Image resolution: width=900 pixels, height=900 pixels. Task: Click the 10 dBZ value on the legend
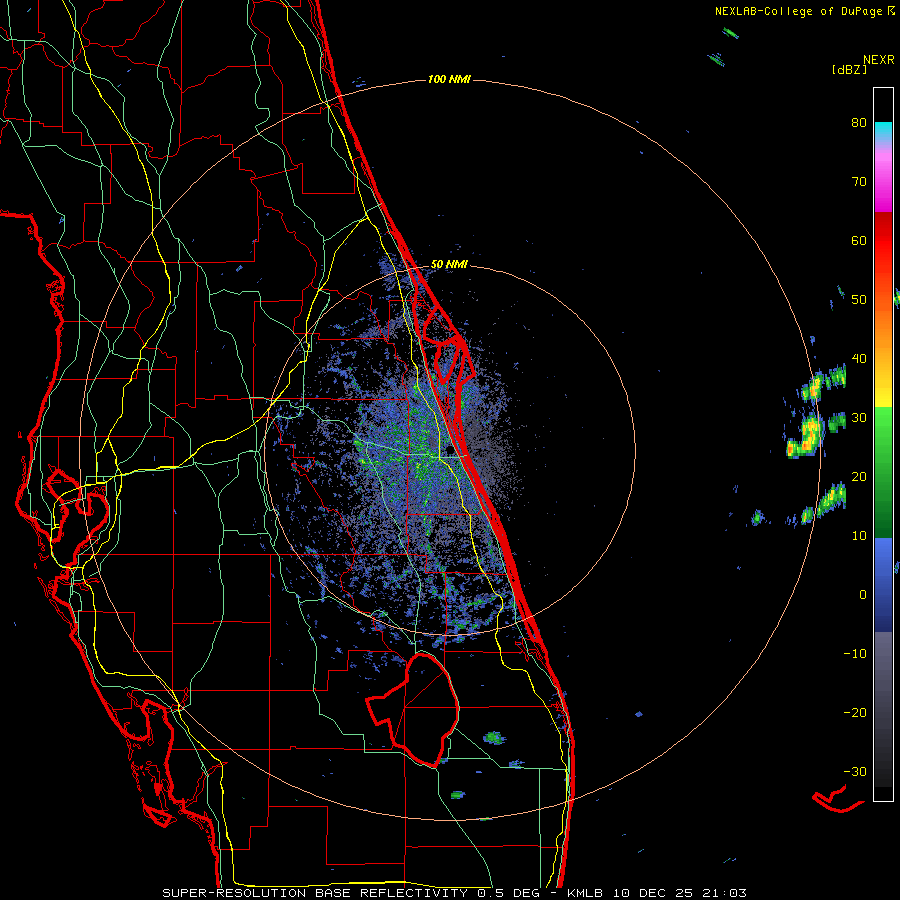click(x=859, y=536)
